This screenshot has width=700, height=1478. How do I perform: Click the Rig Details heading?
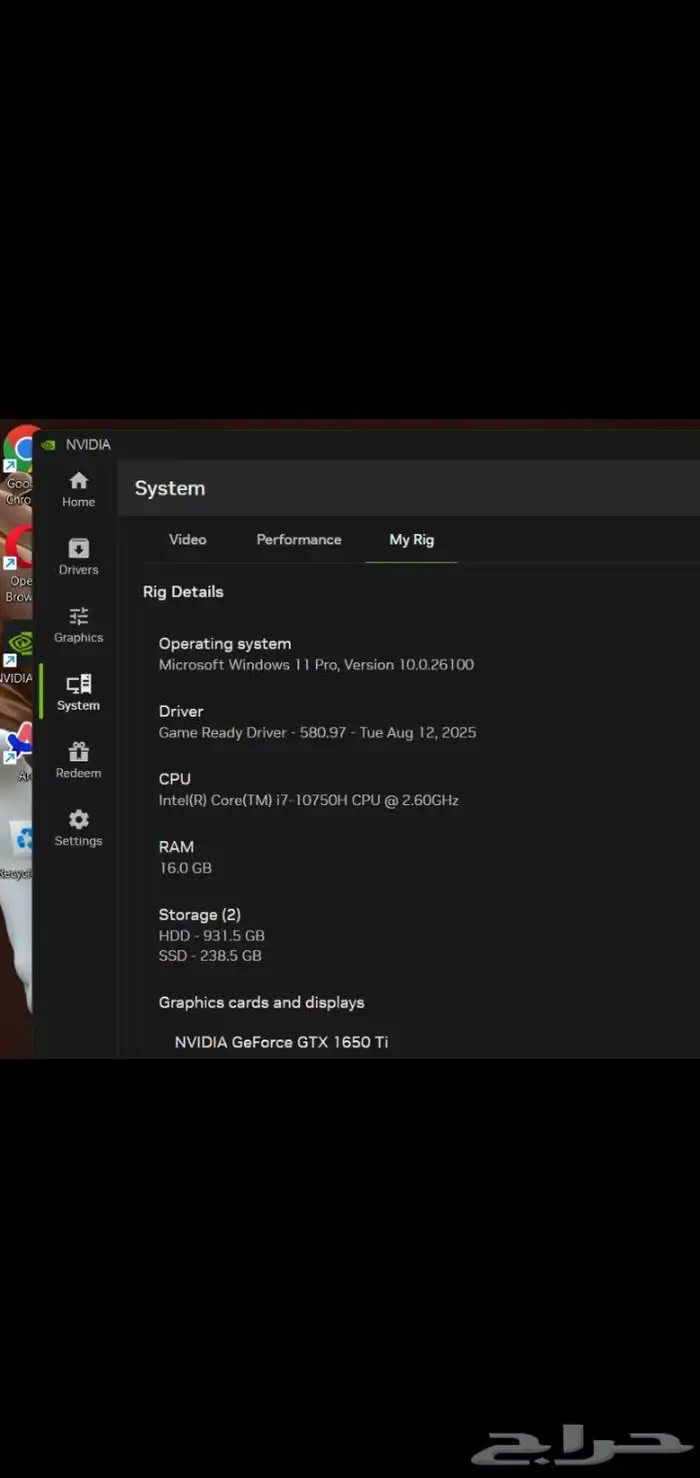pyautogui.click(x=183, y=592)
